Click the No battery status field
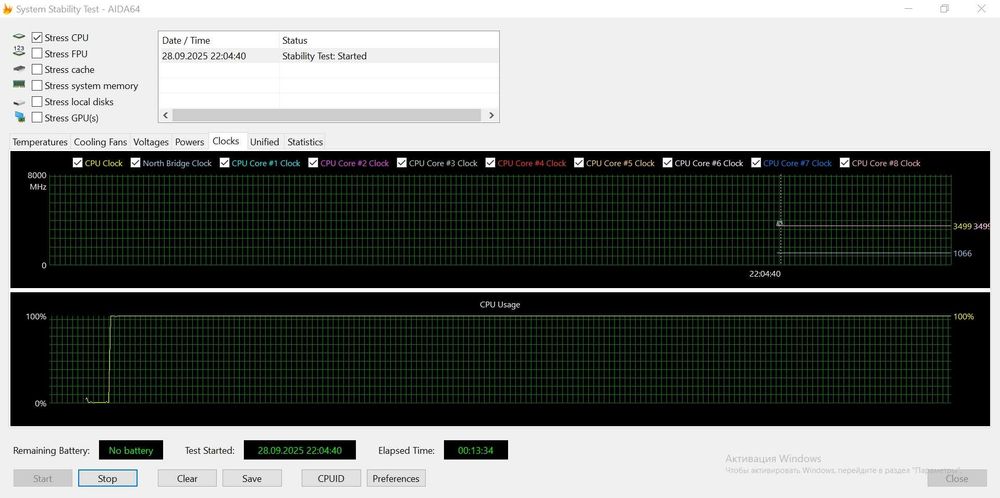Viewport: 1000px width, 498px height. coord(131,450)
